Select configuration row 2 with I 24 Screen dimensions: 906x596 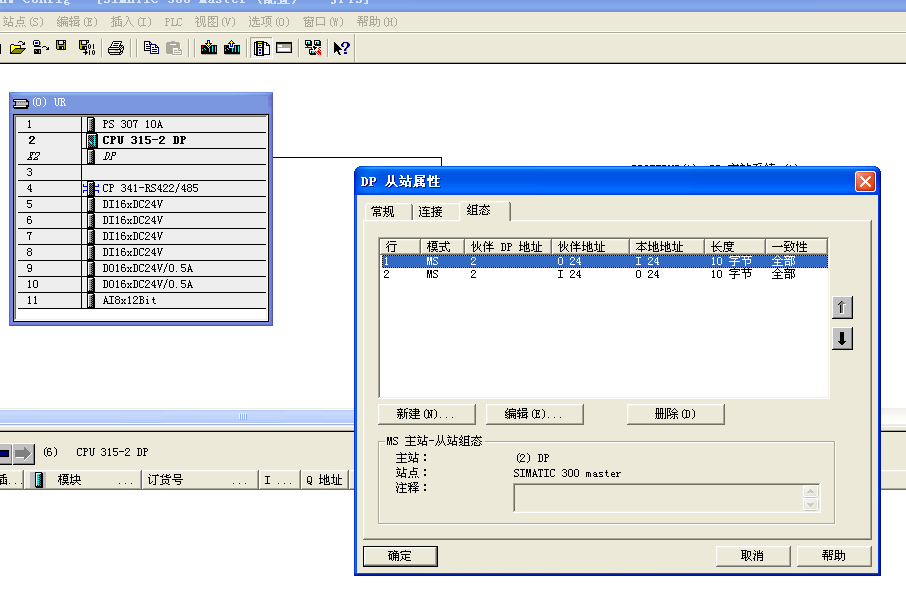click(x=604, y=275)
